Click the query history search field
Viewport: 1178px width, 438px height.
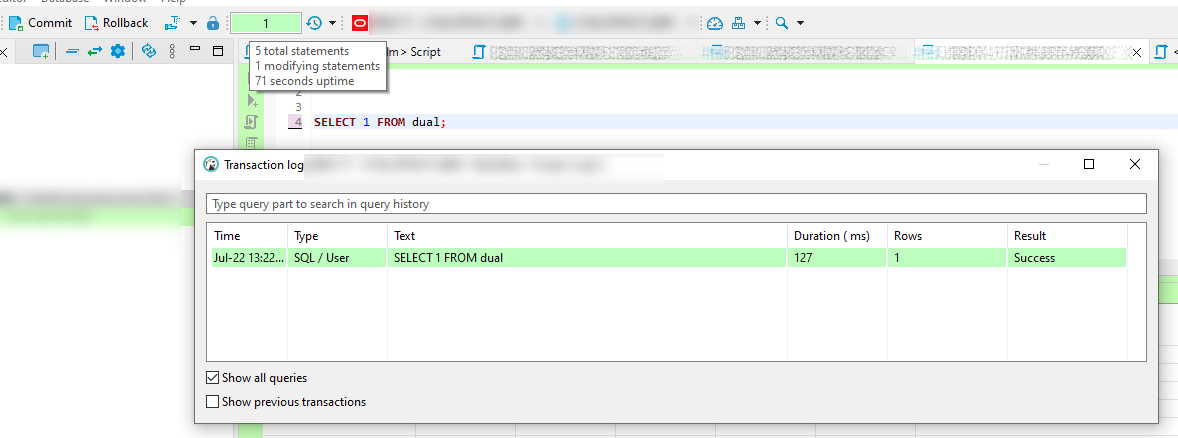(x=676, y=204)
